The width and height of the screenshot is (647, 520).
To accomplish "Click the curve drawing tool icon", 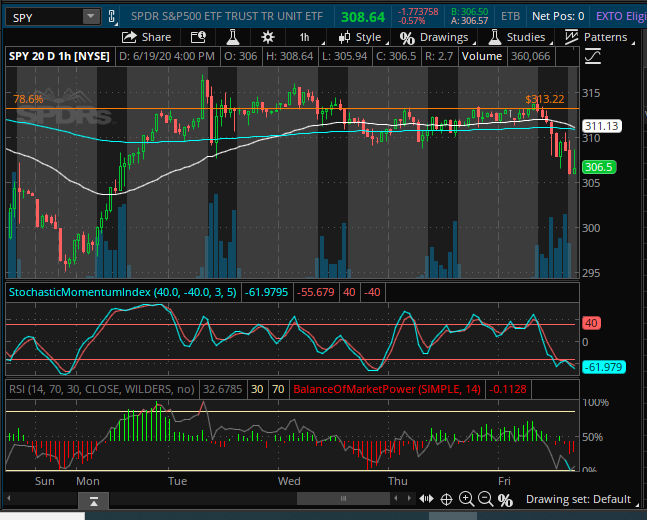I will point(593,56).
